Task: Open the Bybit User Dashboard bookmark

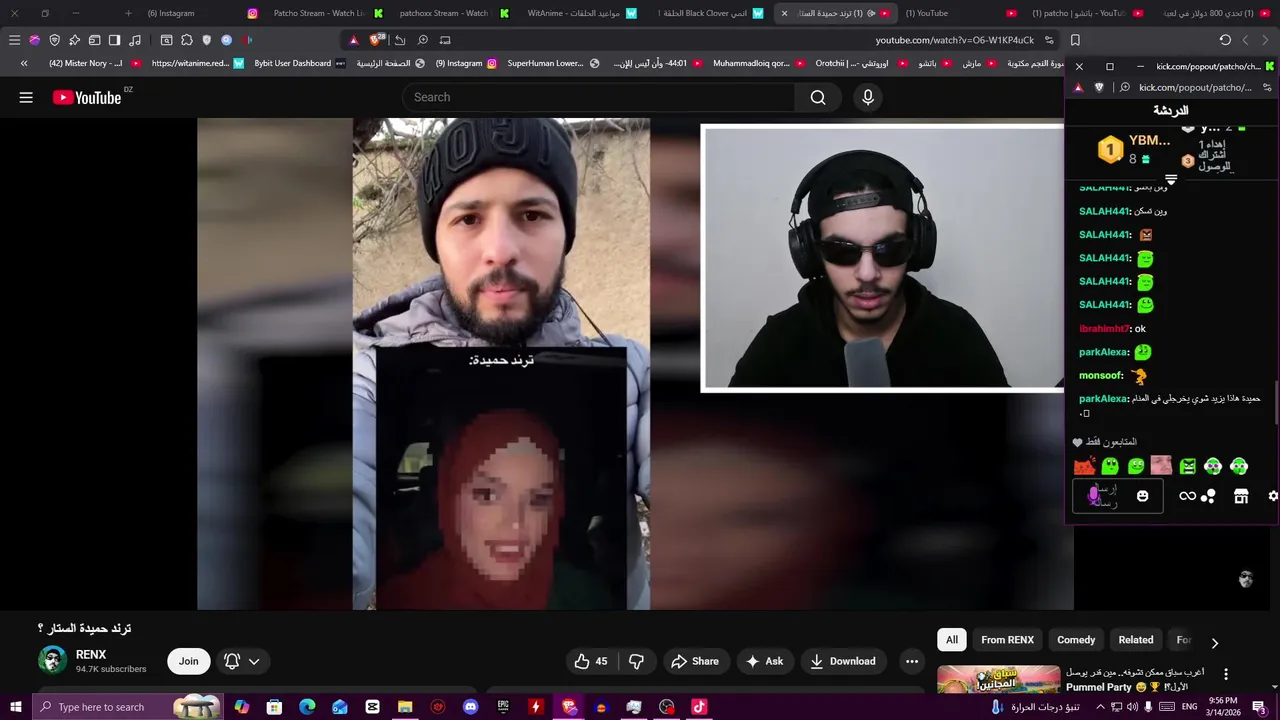Action: [x=300, y=63]
